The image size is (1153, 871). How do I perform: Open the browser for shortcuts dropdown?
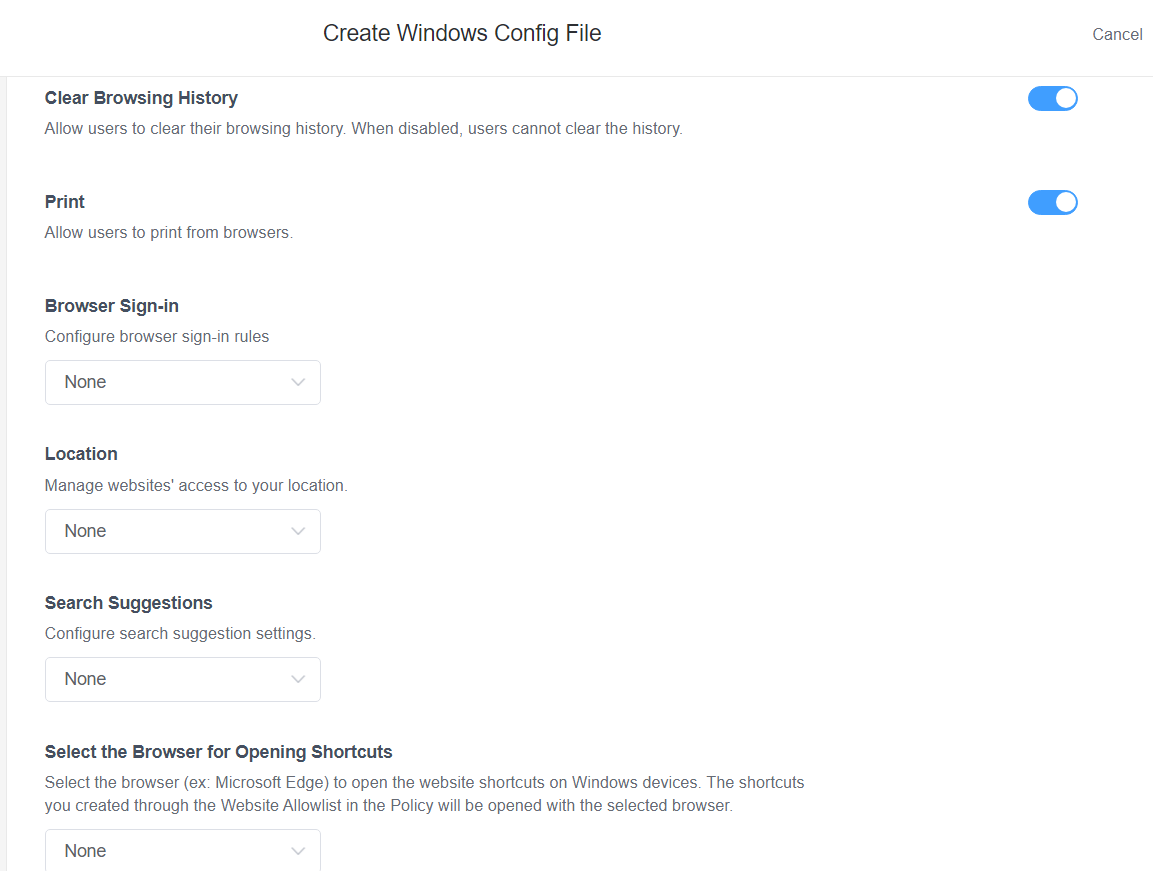click(182, 850)
